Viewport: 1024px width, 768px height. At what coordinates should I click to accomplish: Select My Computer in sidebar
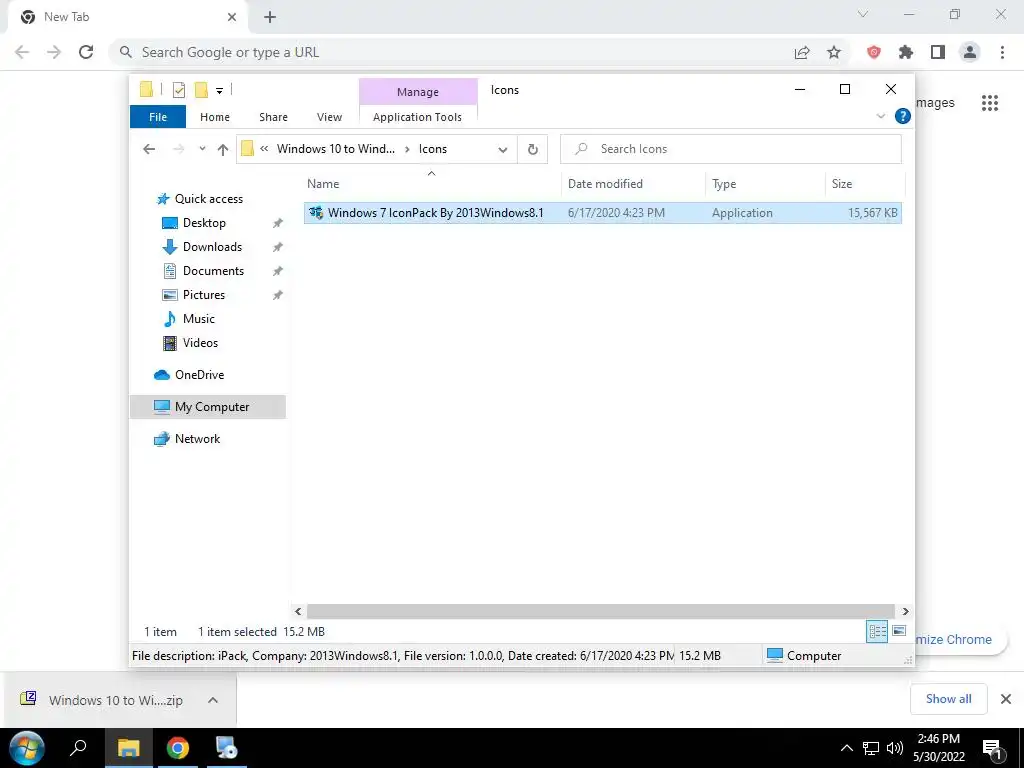tap(208, 407)
